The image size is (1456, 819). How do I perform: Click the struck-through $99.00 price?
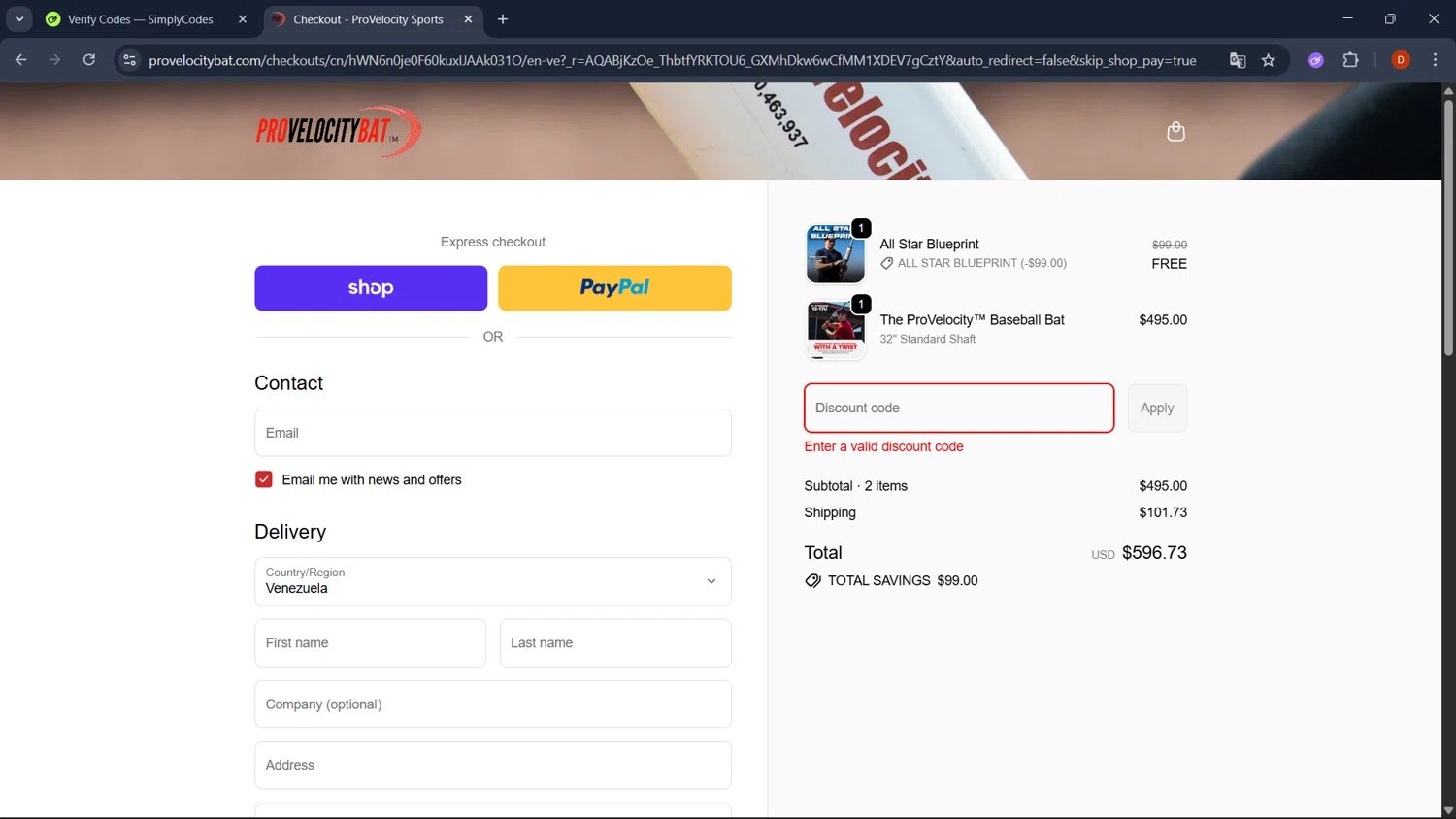point(1169,245)
